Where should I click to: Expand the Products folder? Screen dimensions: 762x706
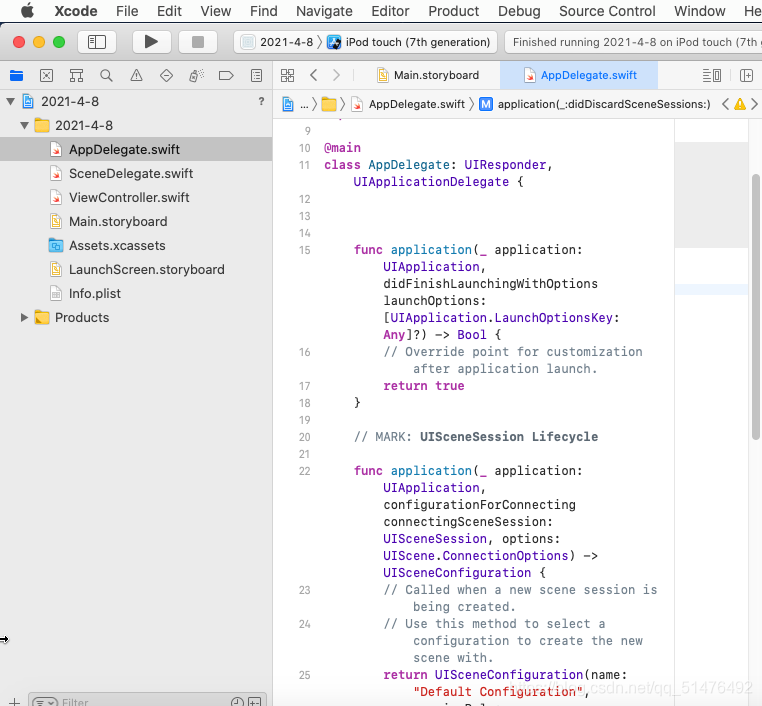pyautogui.click(x=24, y=317)
